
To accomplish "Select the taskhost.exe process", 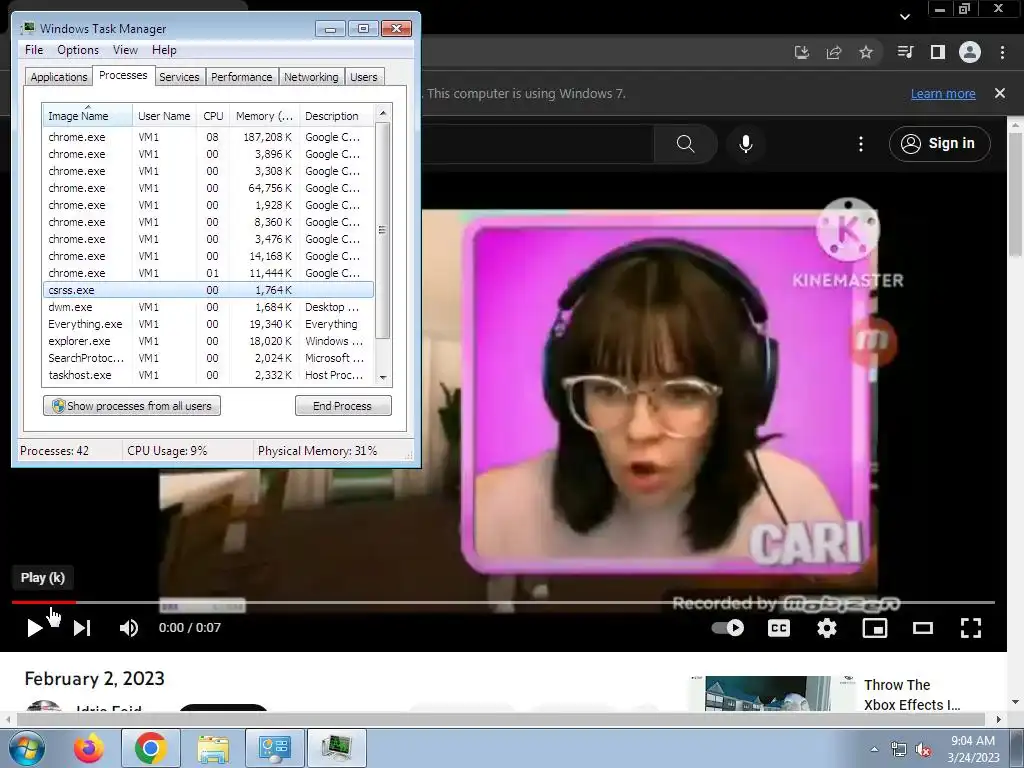I will coord(208,375).
